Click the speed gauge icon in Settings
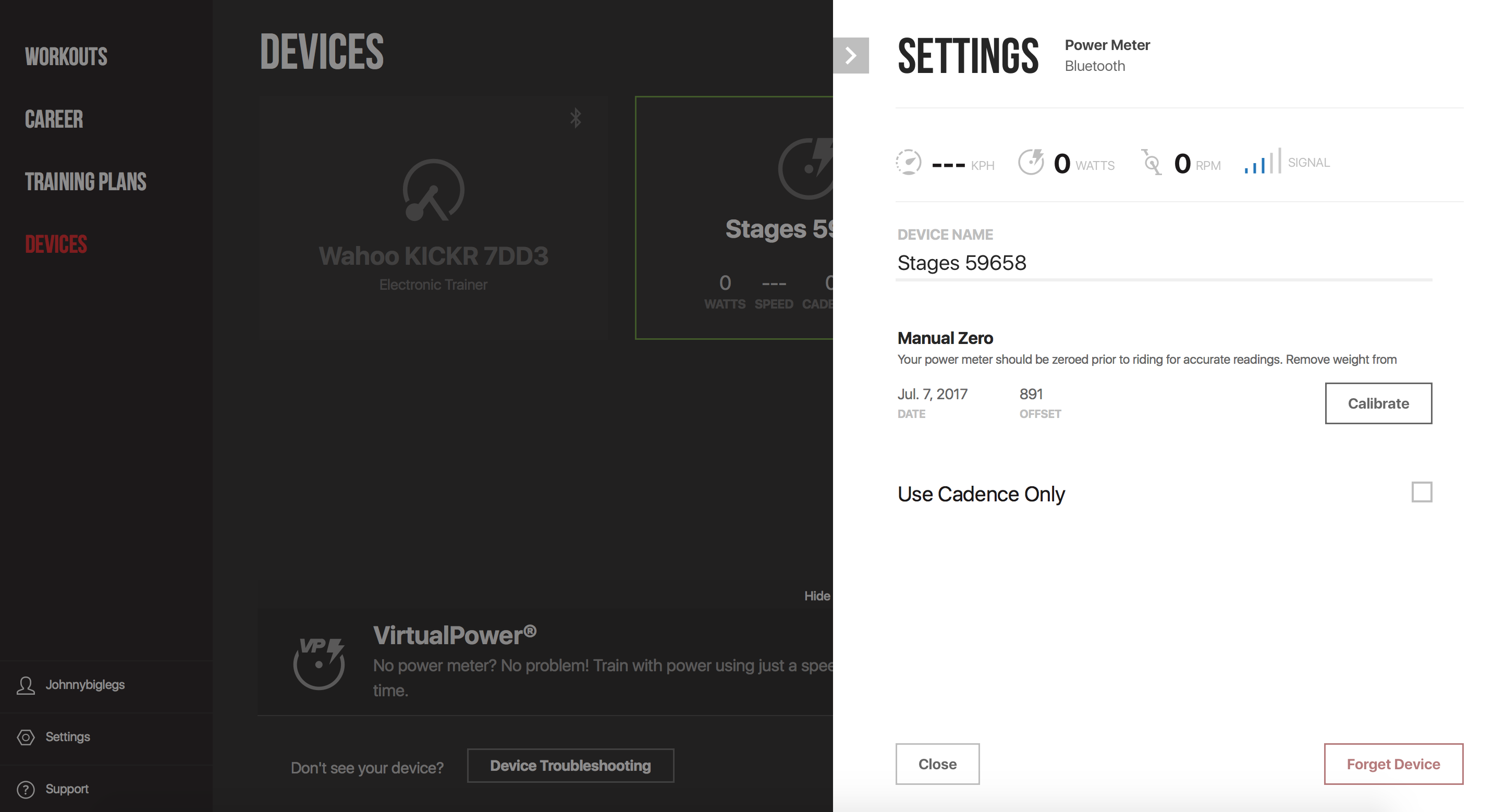 click(908, 163)
